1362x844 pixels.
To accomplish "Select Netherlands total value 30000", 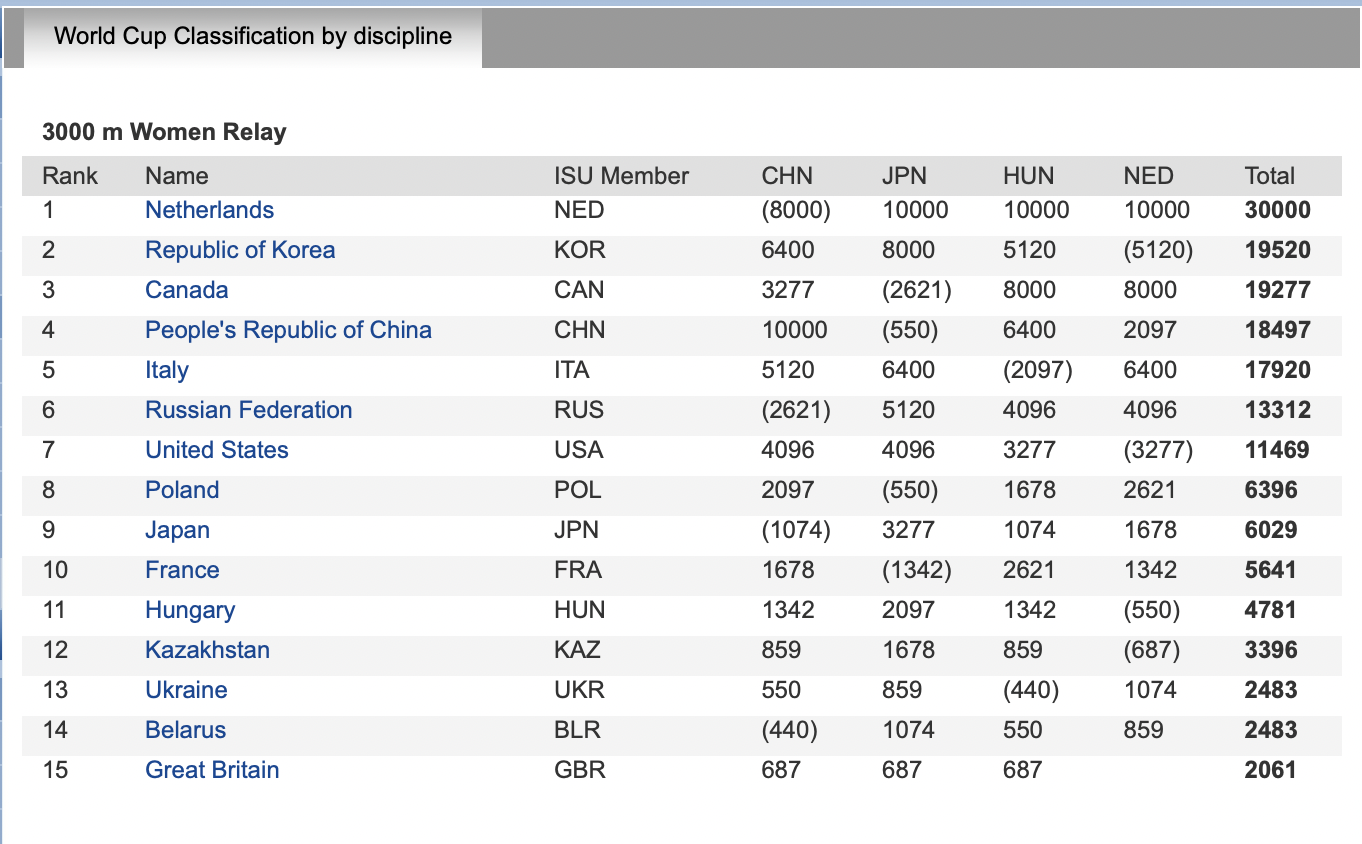I will [x=1278, y=210].
